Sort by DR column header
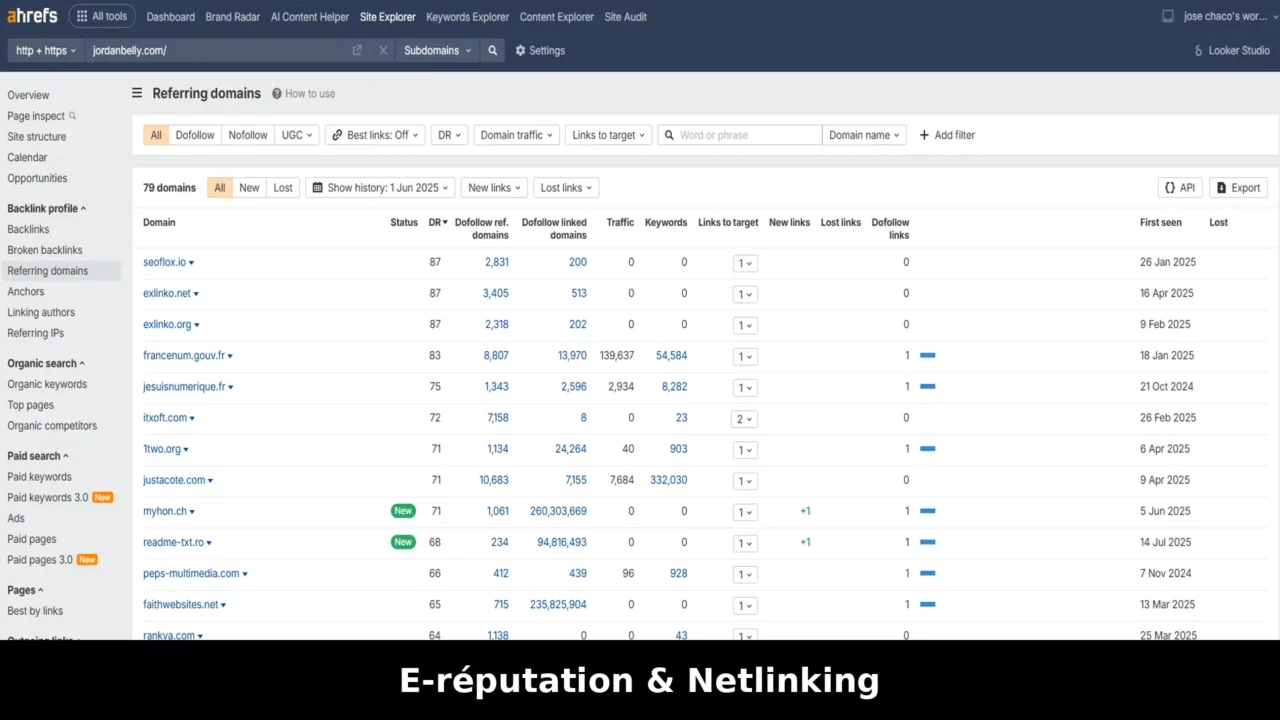The width and height of the screenshot is (1280, 720). point(438,222)
